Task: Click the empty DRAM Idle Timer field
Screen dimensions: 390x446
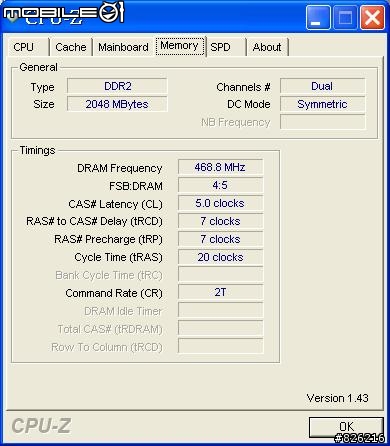Action: 220,310
